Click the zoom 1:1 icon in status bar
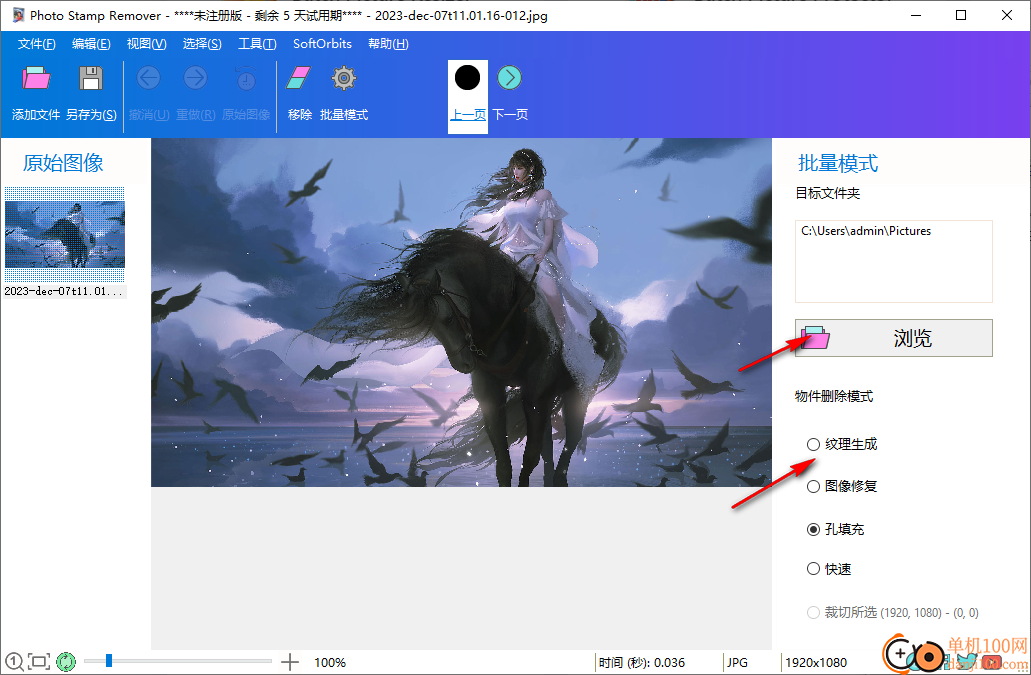The image size is (1031, 675). point(14,661)
